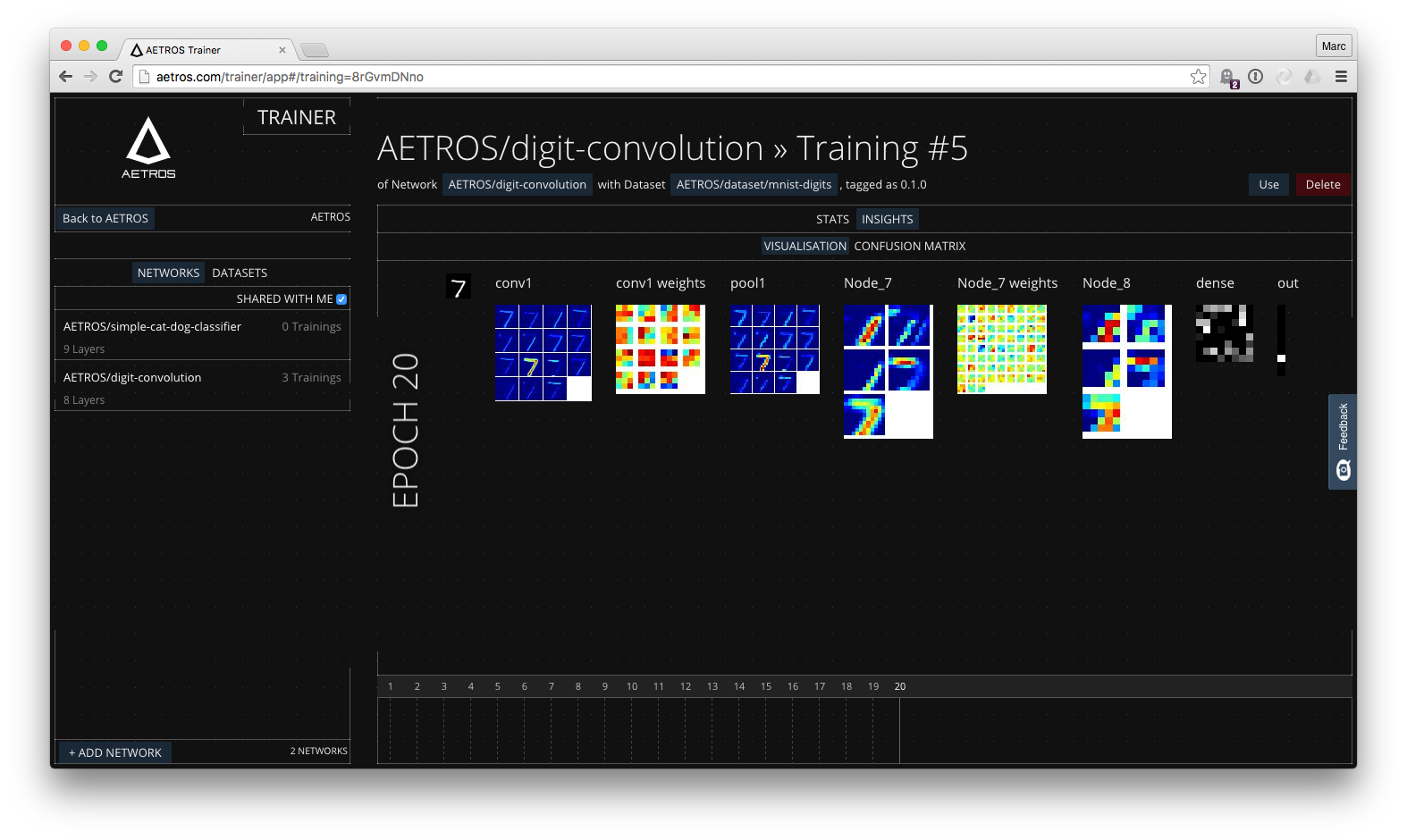Reload the page with the refresh icon

click(115, 77)
